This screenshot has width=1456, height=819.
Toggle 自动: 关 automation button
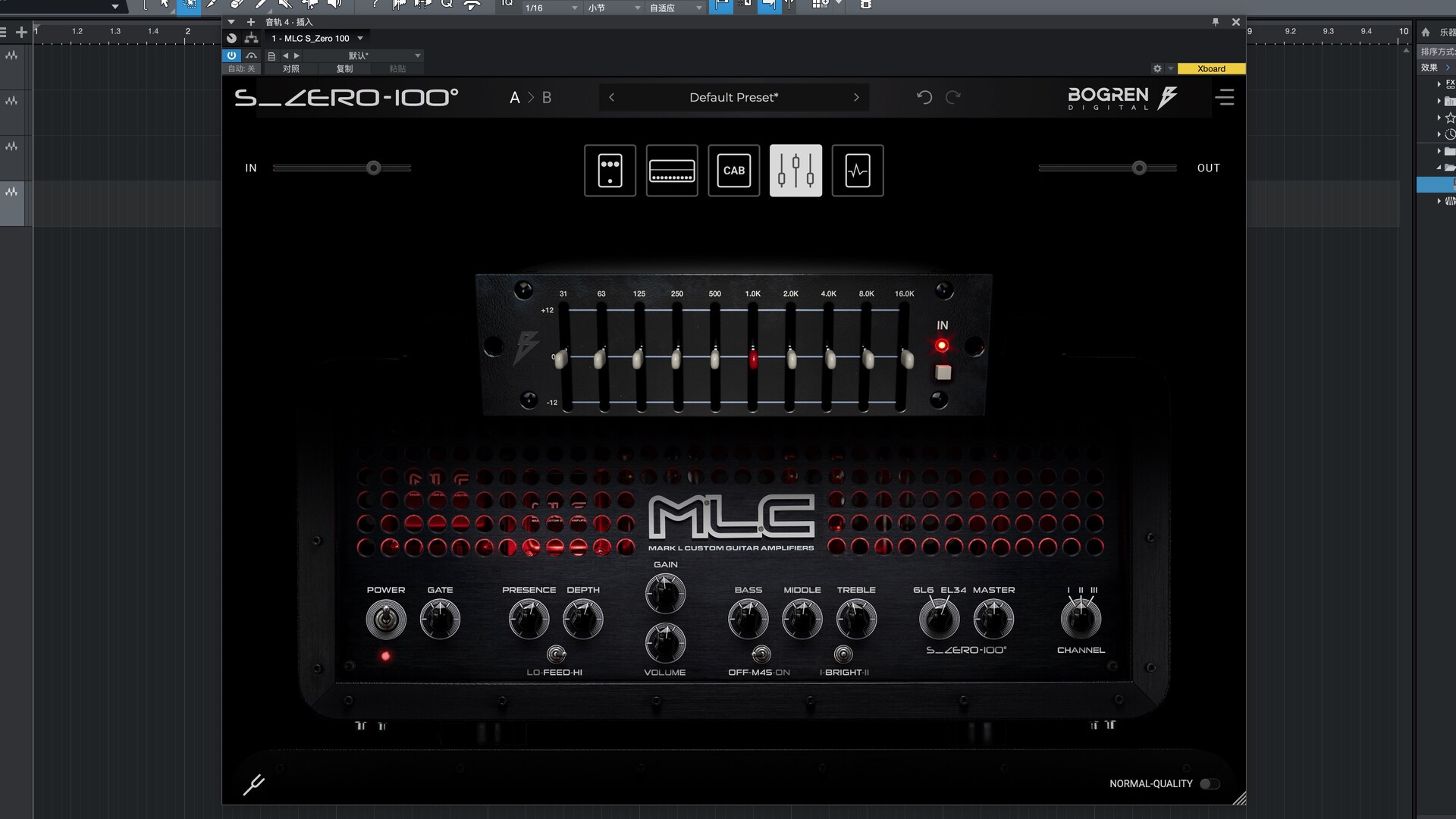pyautogui.click(x=242, y=68)
